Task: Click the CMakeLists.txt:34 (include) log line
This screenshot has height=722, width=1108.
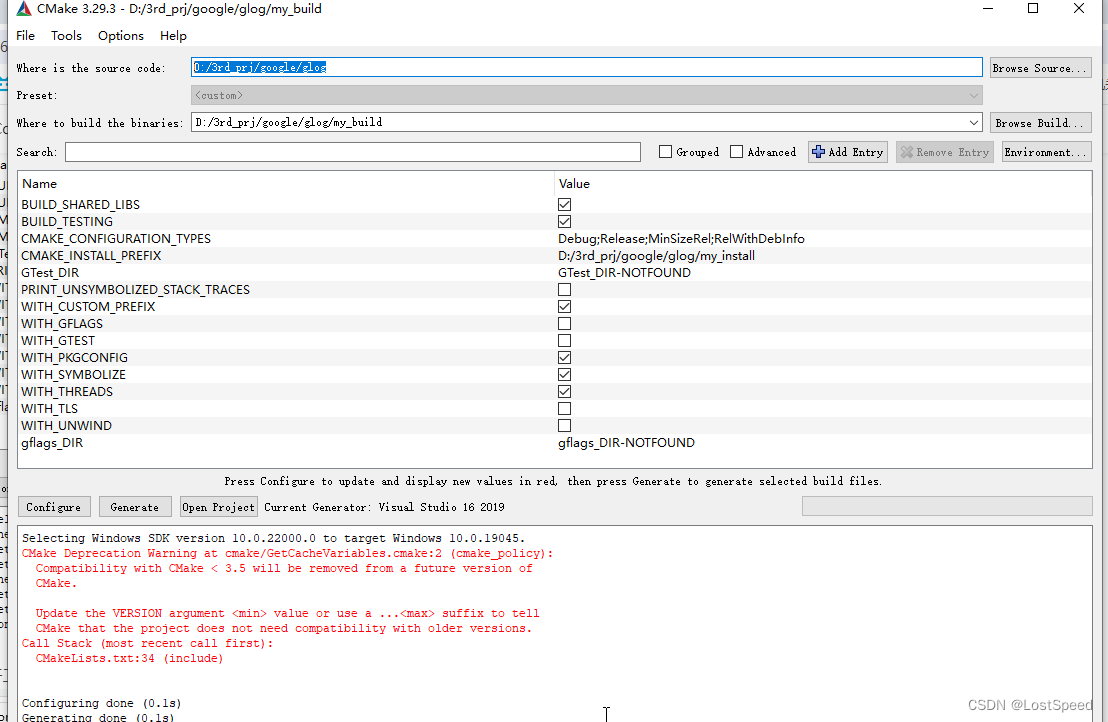Action: point(129,658)
